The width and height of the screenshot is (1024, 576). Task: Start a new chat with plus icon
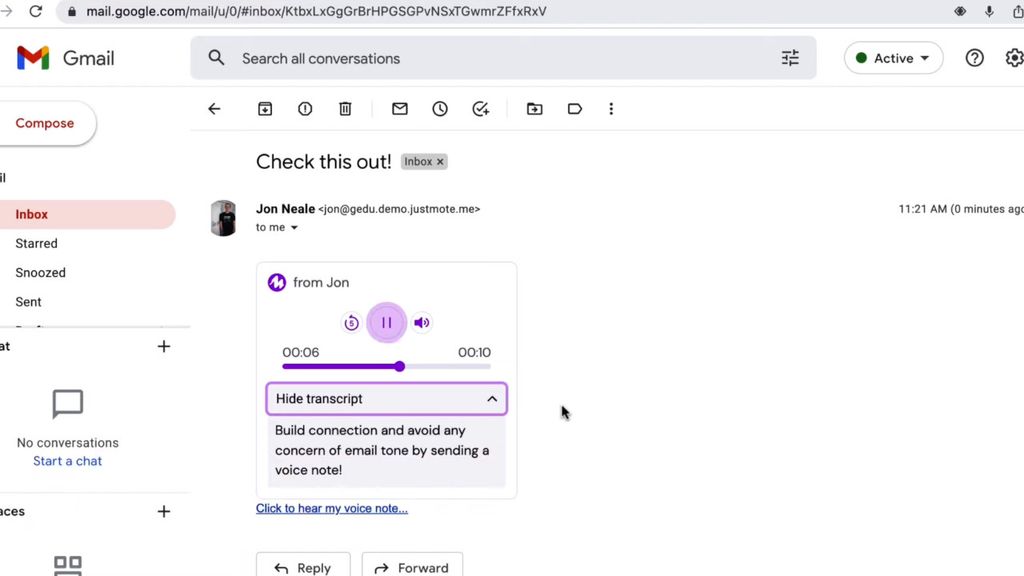[164, 347]
